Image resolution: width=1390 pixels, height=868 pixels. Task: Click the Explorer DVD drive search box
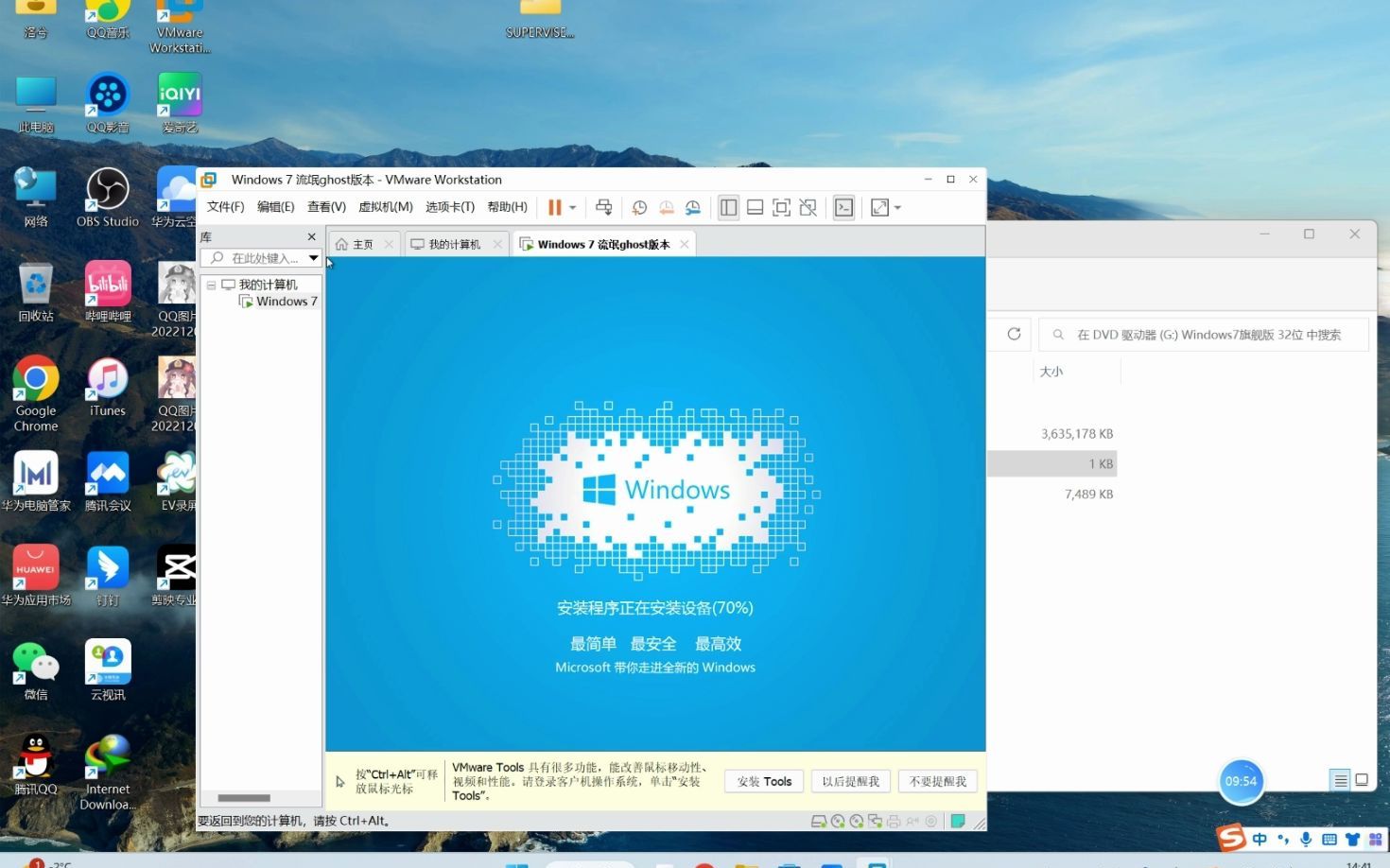(1203, 335)
